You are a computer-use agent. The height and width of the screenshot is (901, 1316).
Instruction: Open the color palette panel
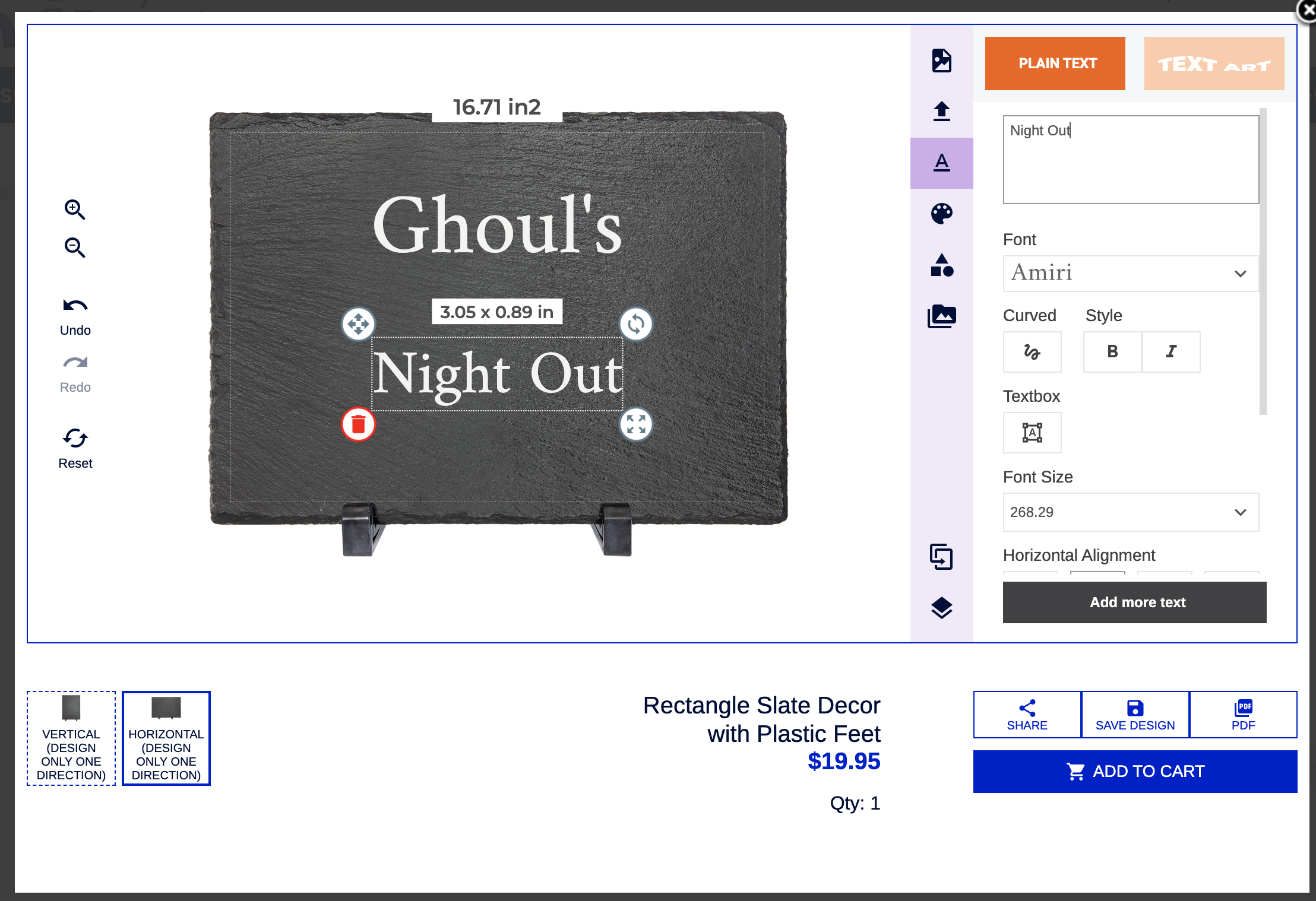[942, 213]
